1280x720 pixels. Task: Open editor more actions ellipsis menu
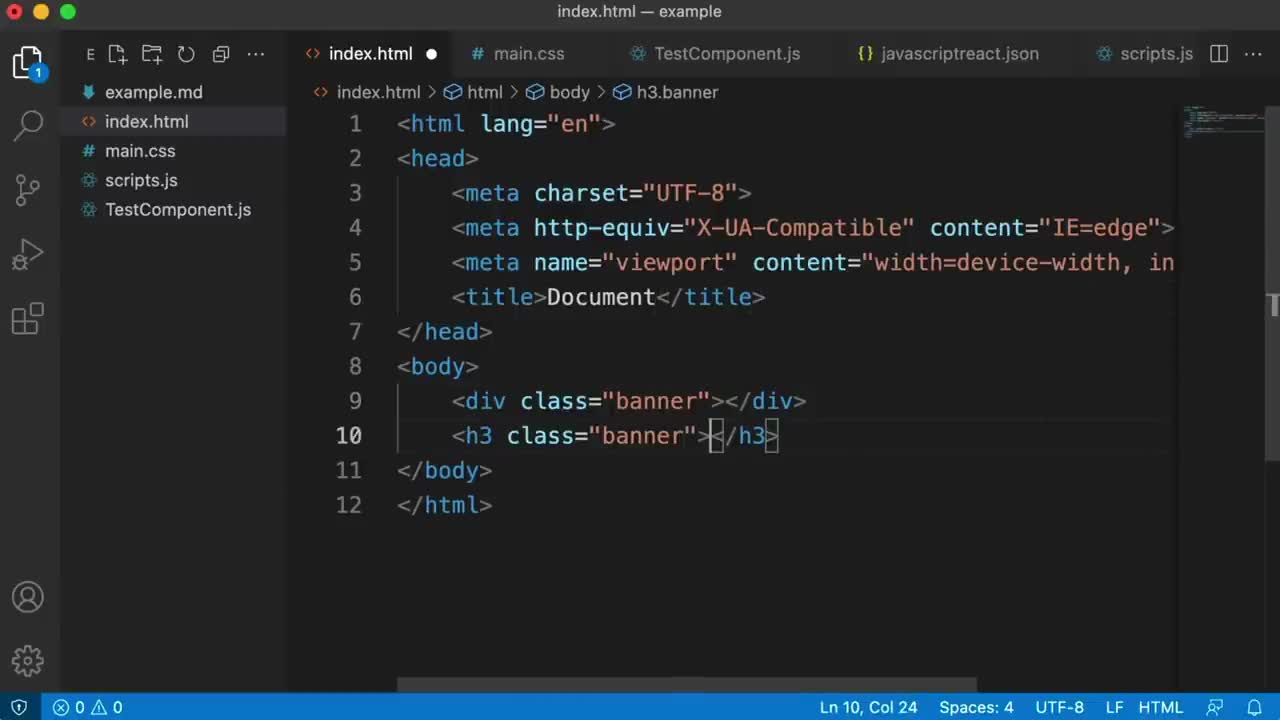click(x=1254, y=54)
